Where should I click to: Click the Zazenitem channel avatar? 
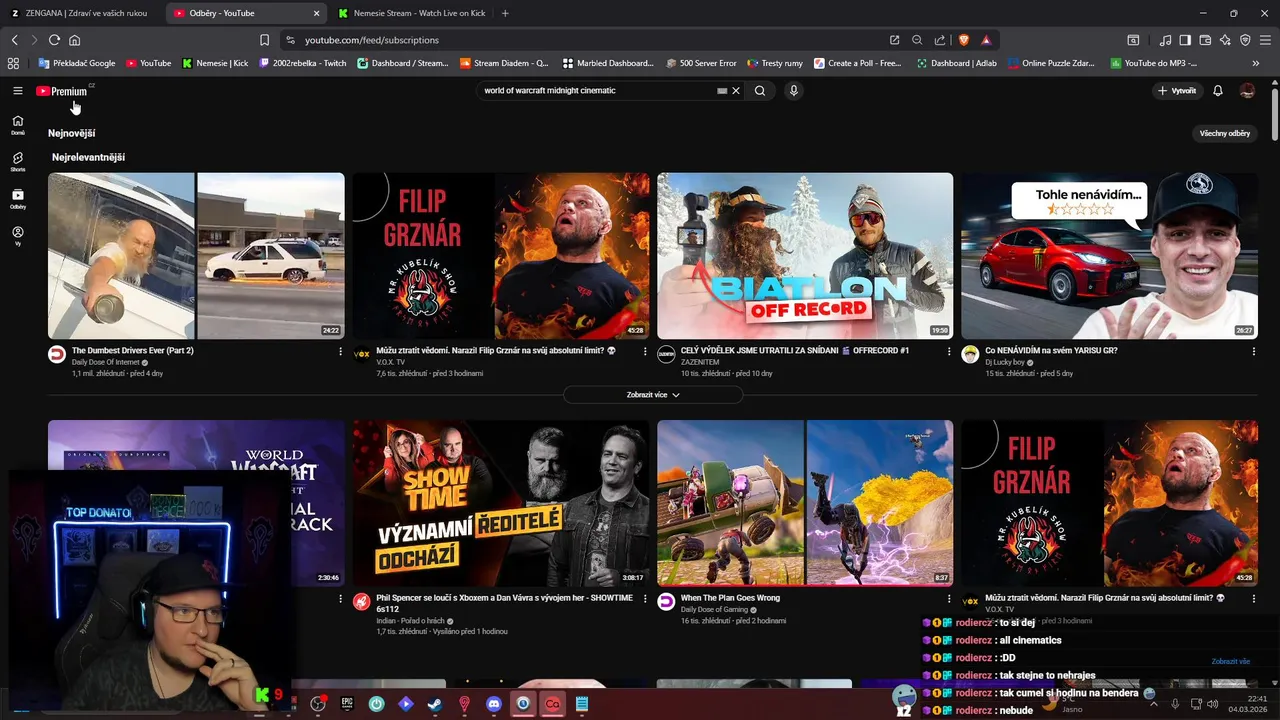click(666, 354)
